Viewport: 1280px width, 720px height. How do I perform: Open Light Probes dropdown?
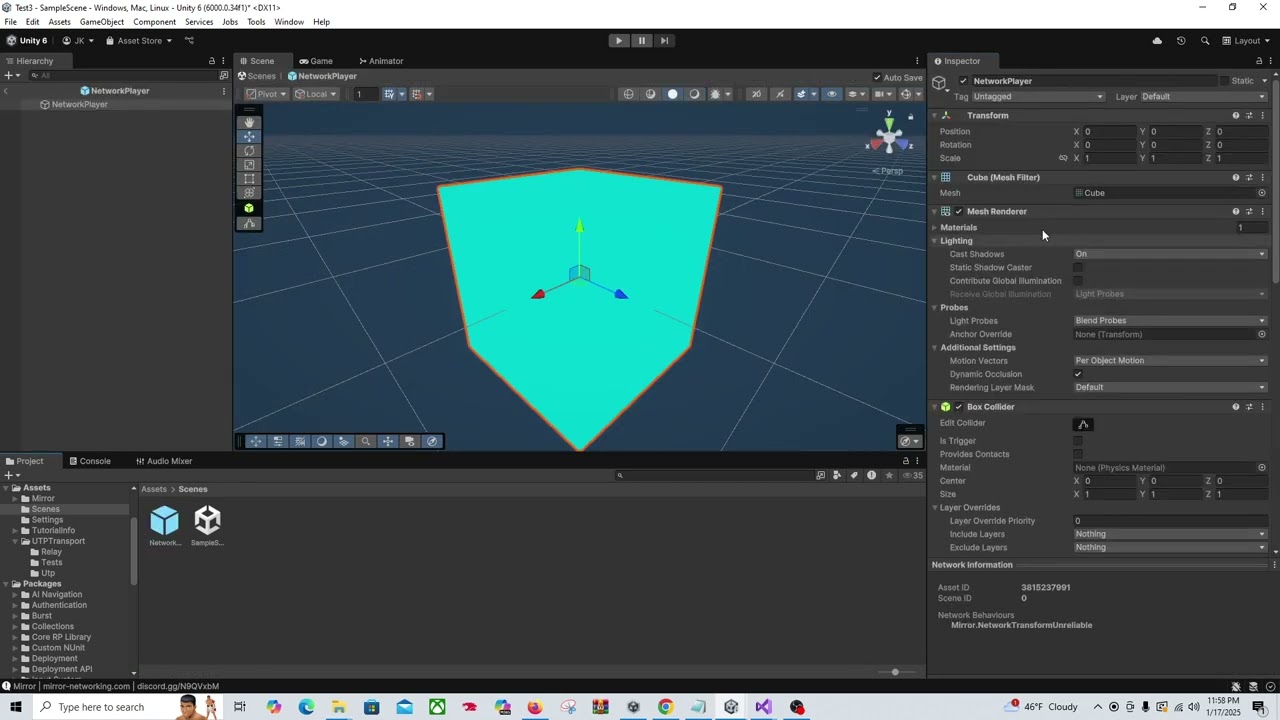point(1170,321)
